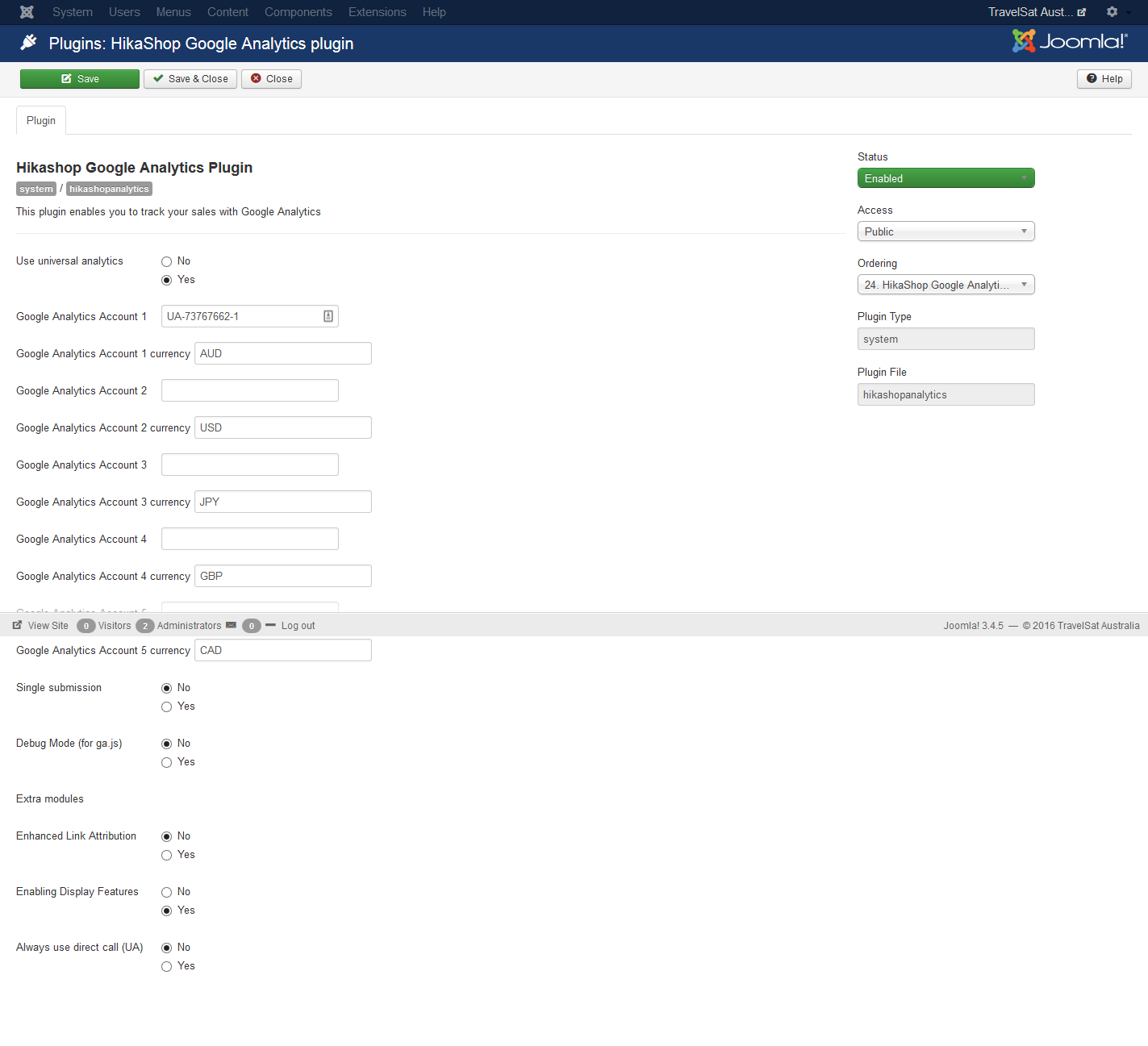The width and height of the screenshot is (1148, 1046).
Task: Click the Joomla! brand logo in the header
Action: point(1070,41)
